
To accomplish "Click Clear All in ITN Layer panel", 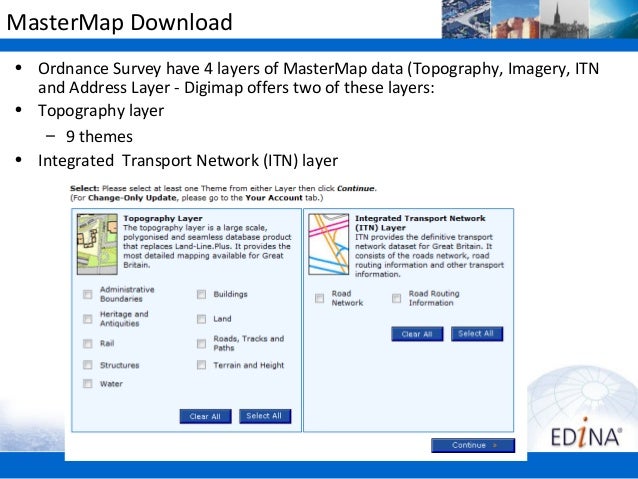I will click(x=417, y=334).
